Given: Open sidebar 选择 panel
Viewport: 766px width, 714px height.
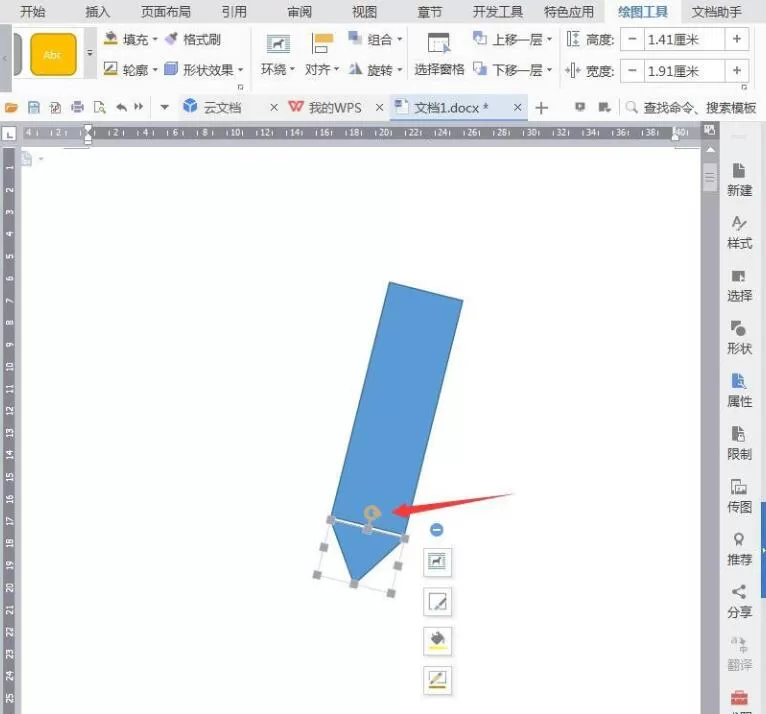Looking at the screenshot, I should 739,285.
